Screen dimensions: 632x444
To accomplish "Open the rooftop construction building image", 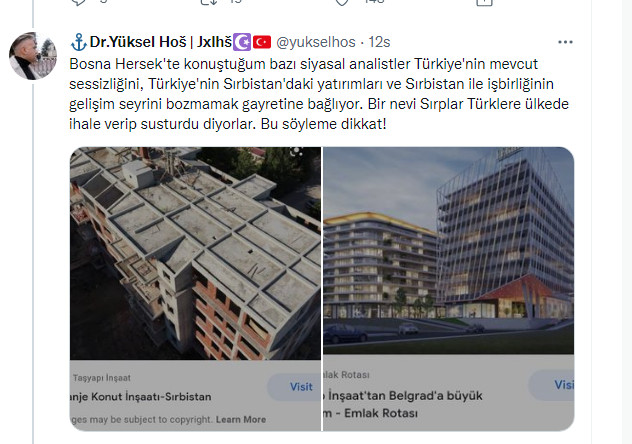I will (x=195, y=253).
